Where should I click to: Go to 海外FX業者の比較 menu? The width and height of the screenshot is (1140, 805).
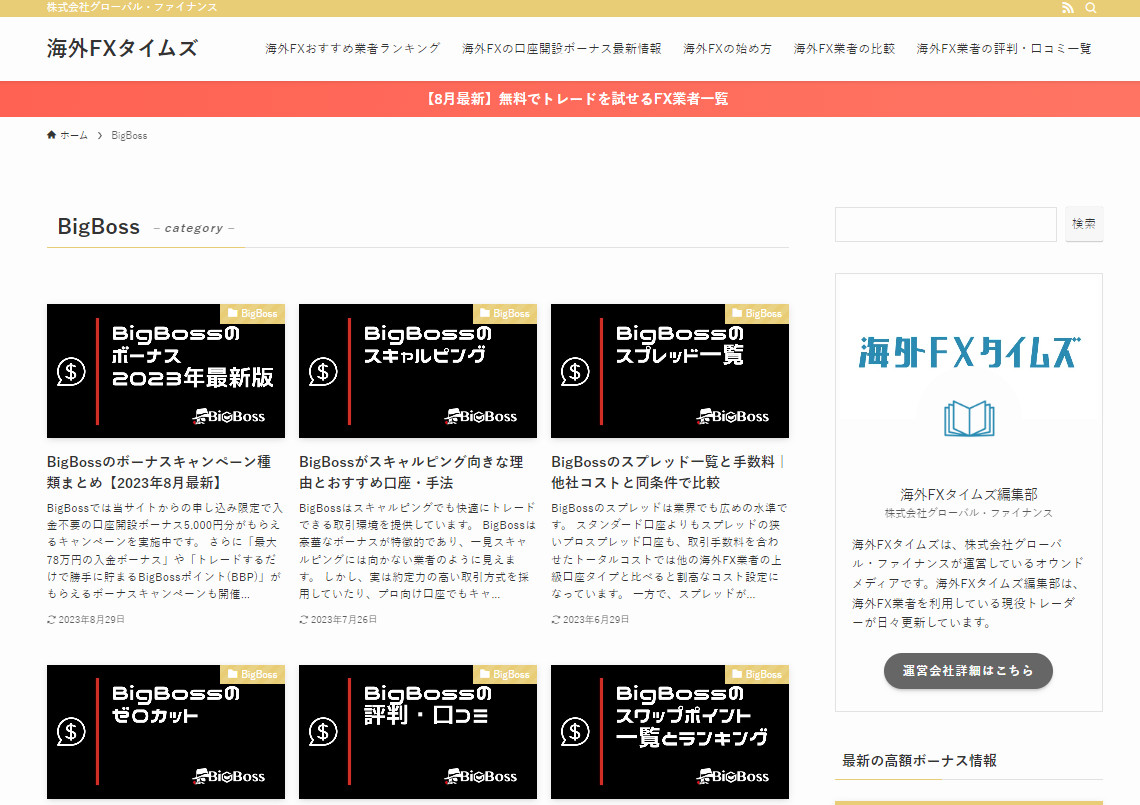click(844, 48)
